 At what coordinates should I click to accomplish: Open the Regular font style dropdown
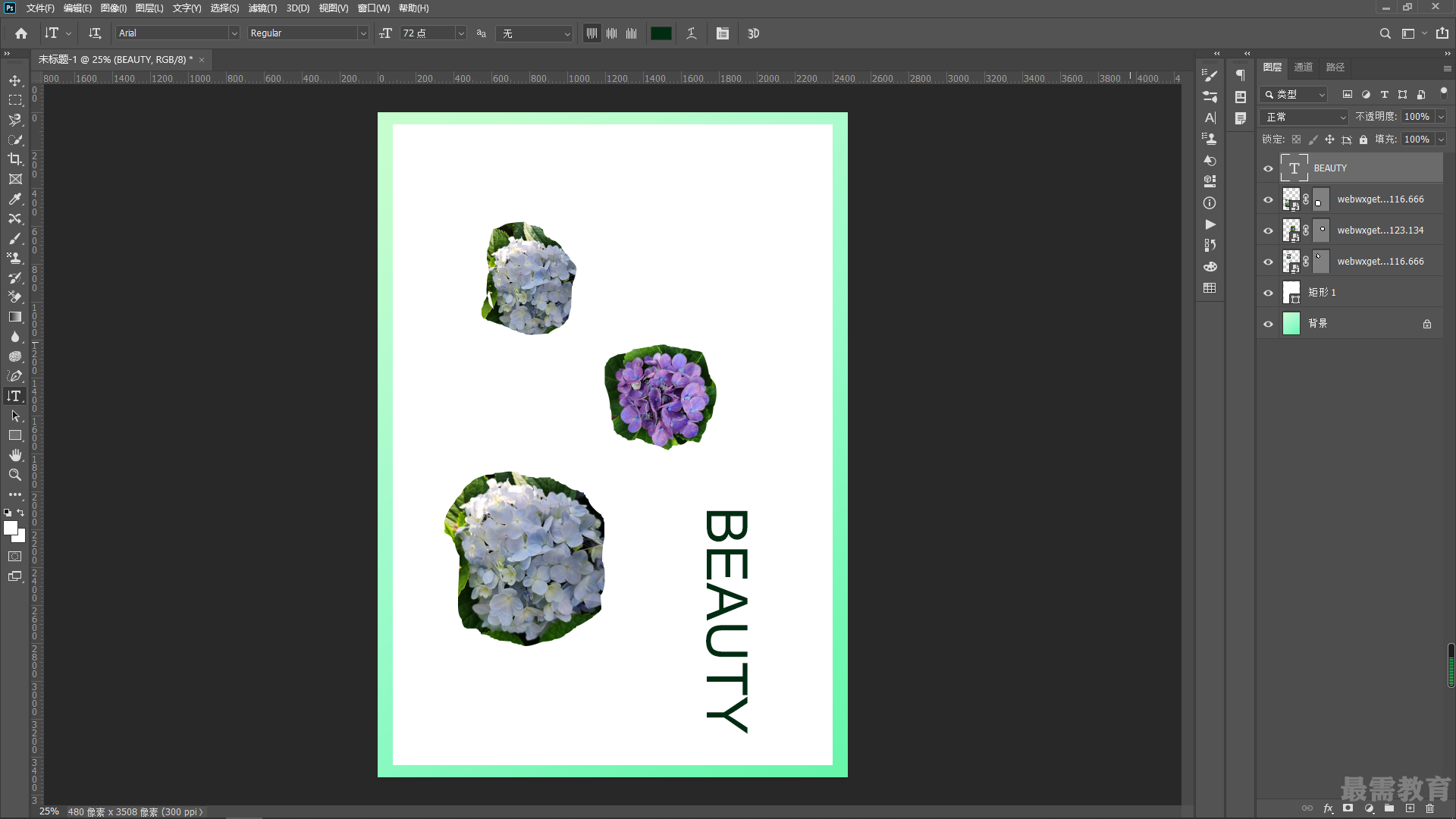362,33
